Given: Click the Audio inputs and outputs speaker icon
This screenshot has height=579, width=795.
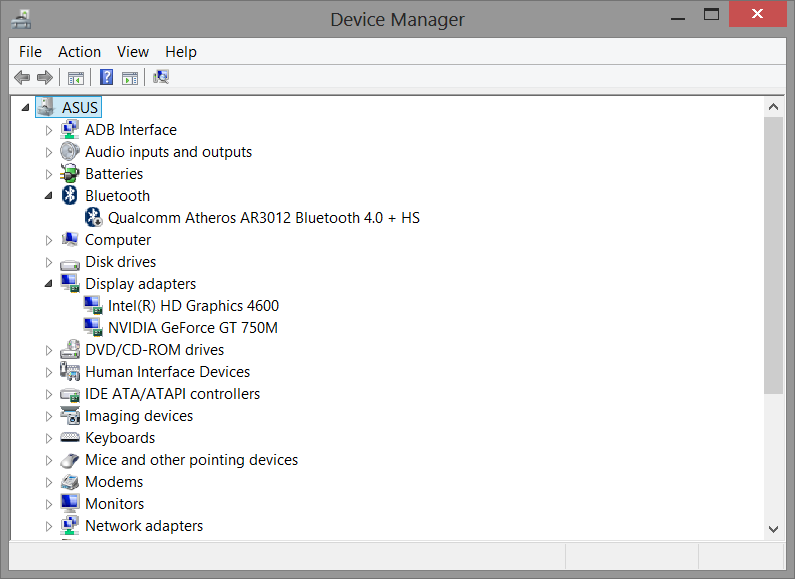Looking at the screenshot, I should 69,151.
